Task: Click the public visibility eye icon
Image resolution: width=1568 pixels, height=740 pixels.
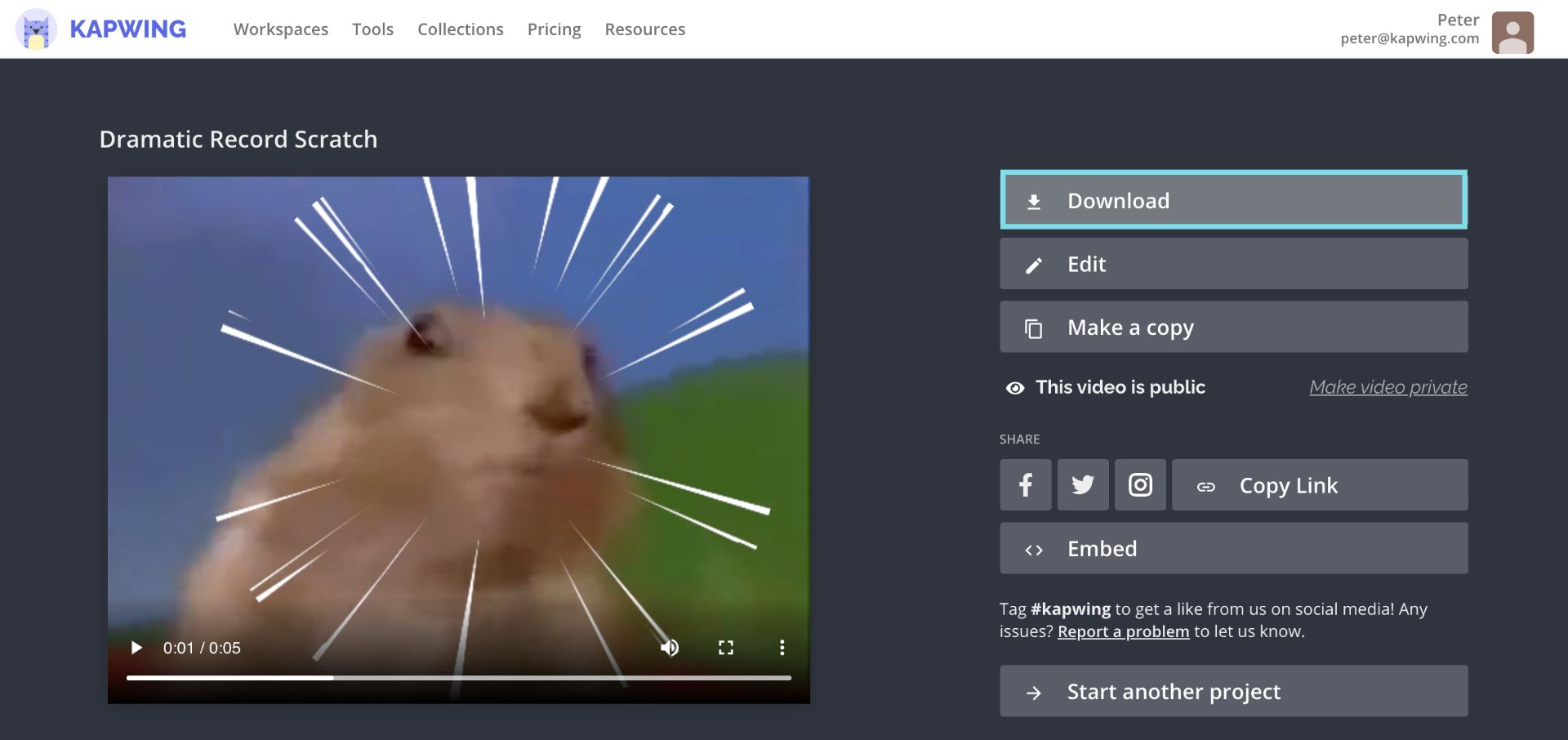Action: pyautogui.click(x=1015, y=388)
